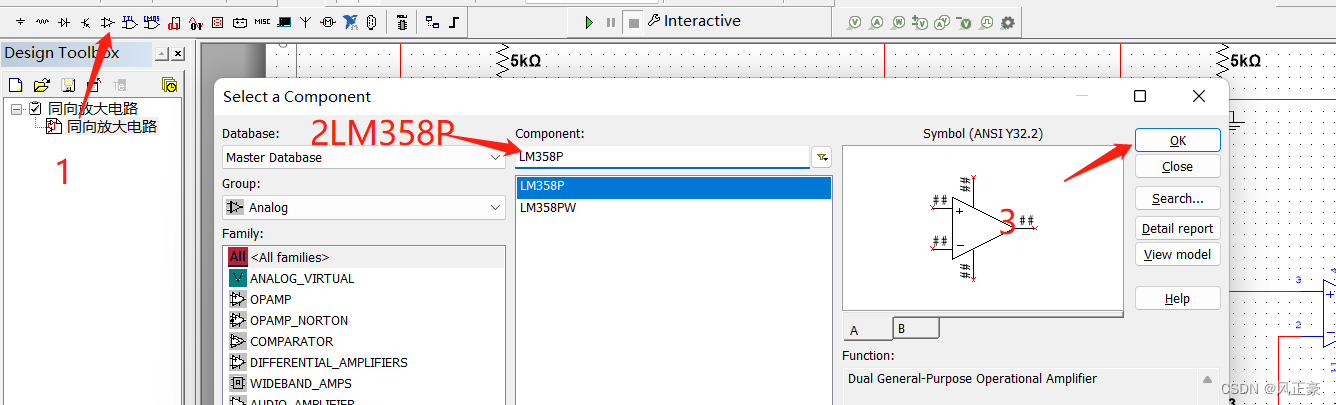Screen dimensions: 1336x405
Task: Click the Component search input field
Action: coord(662,156)
